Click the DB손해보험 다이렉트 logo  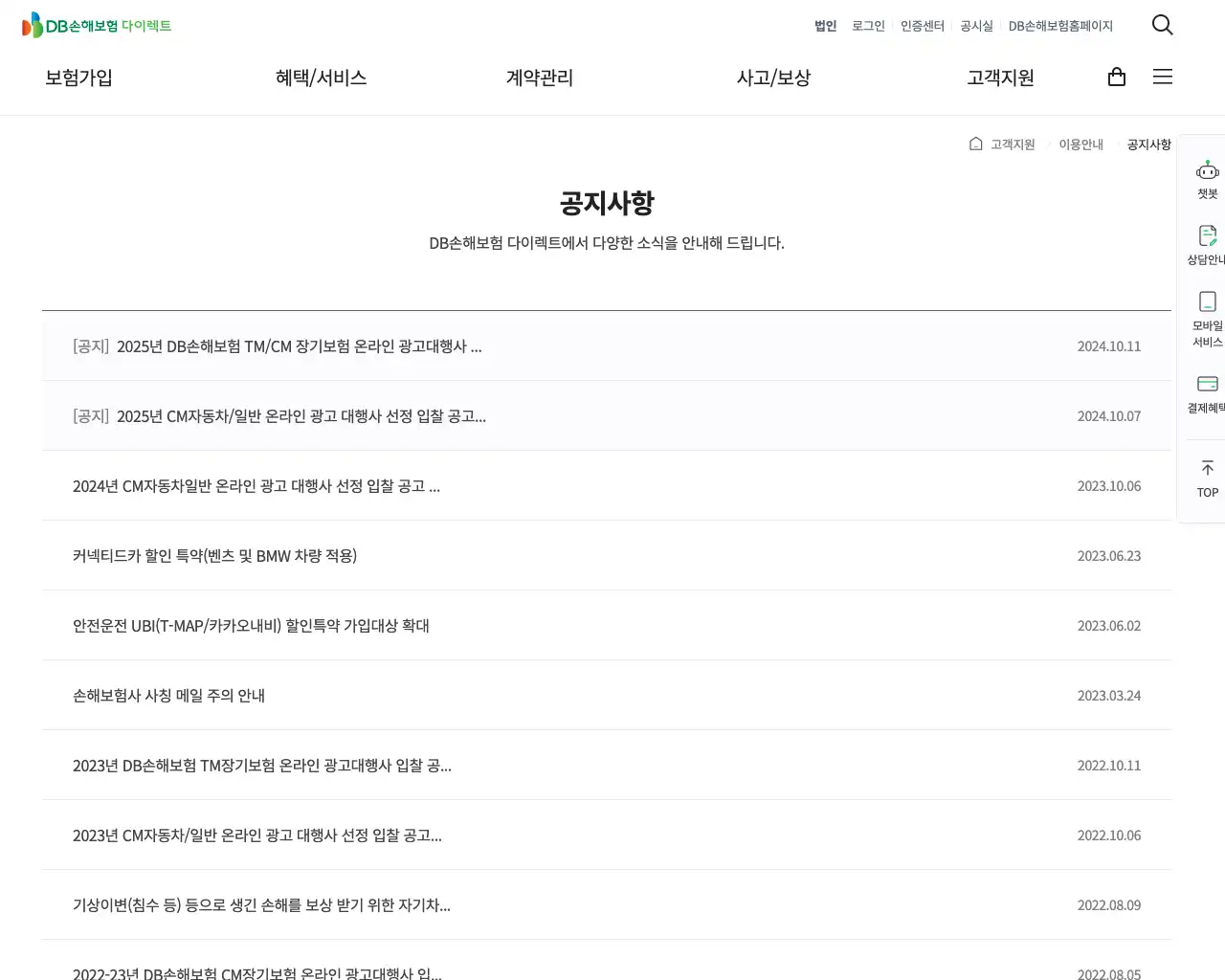point(96,25)
